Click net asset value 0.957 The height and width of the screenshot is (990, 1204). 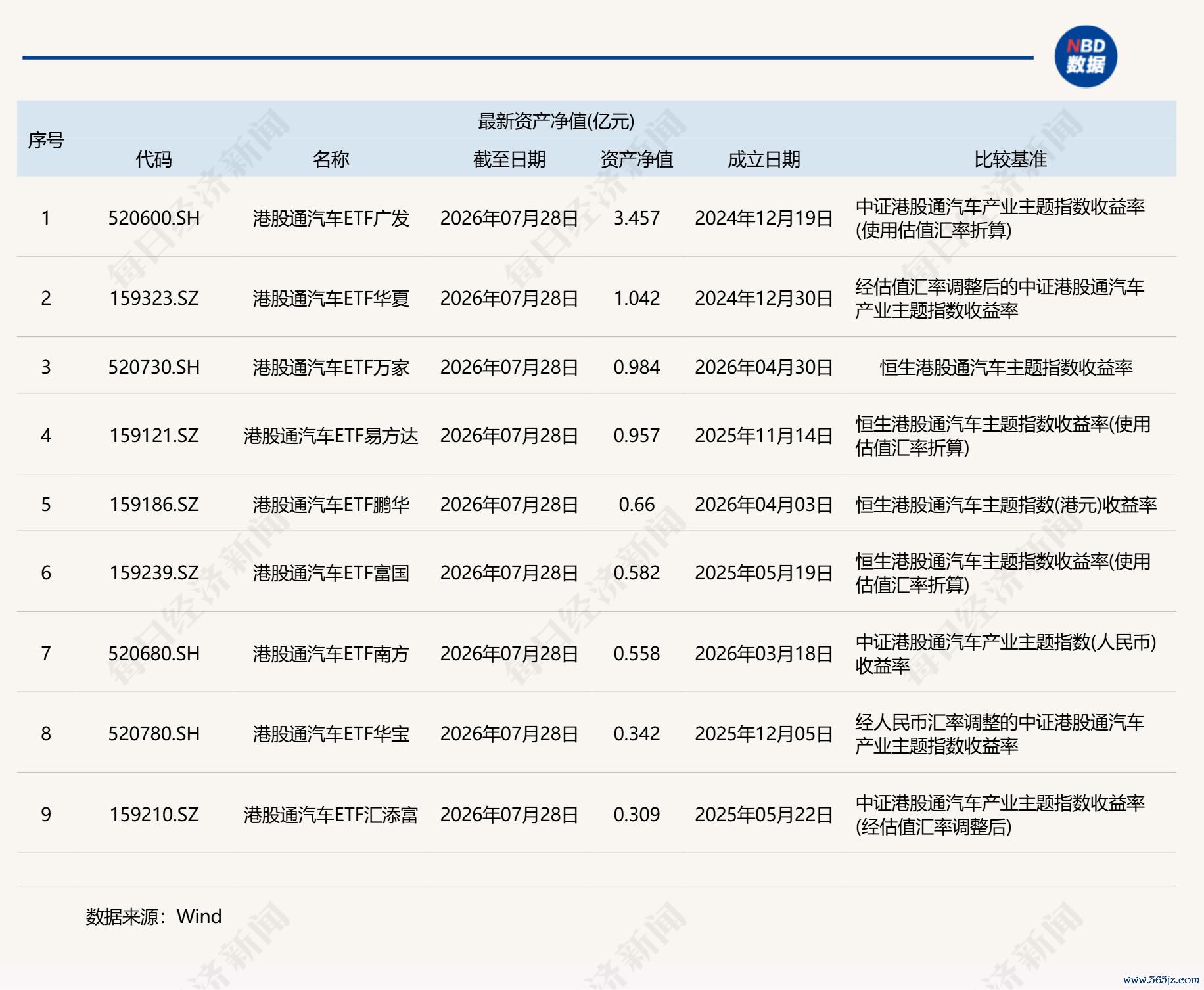[637, 435]
